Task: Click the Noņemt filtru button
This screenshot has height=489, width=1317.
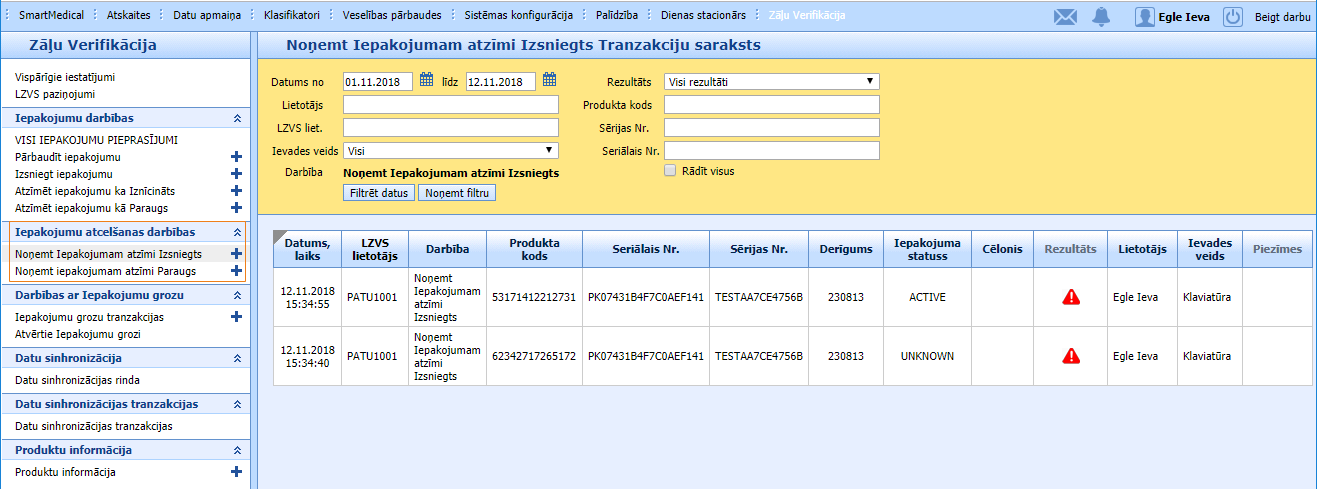Action: pos(457,192)
